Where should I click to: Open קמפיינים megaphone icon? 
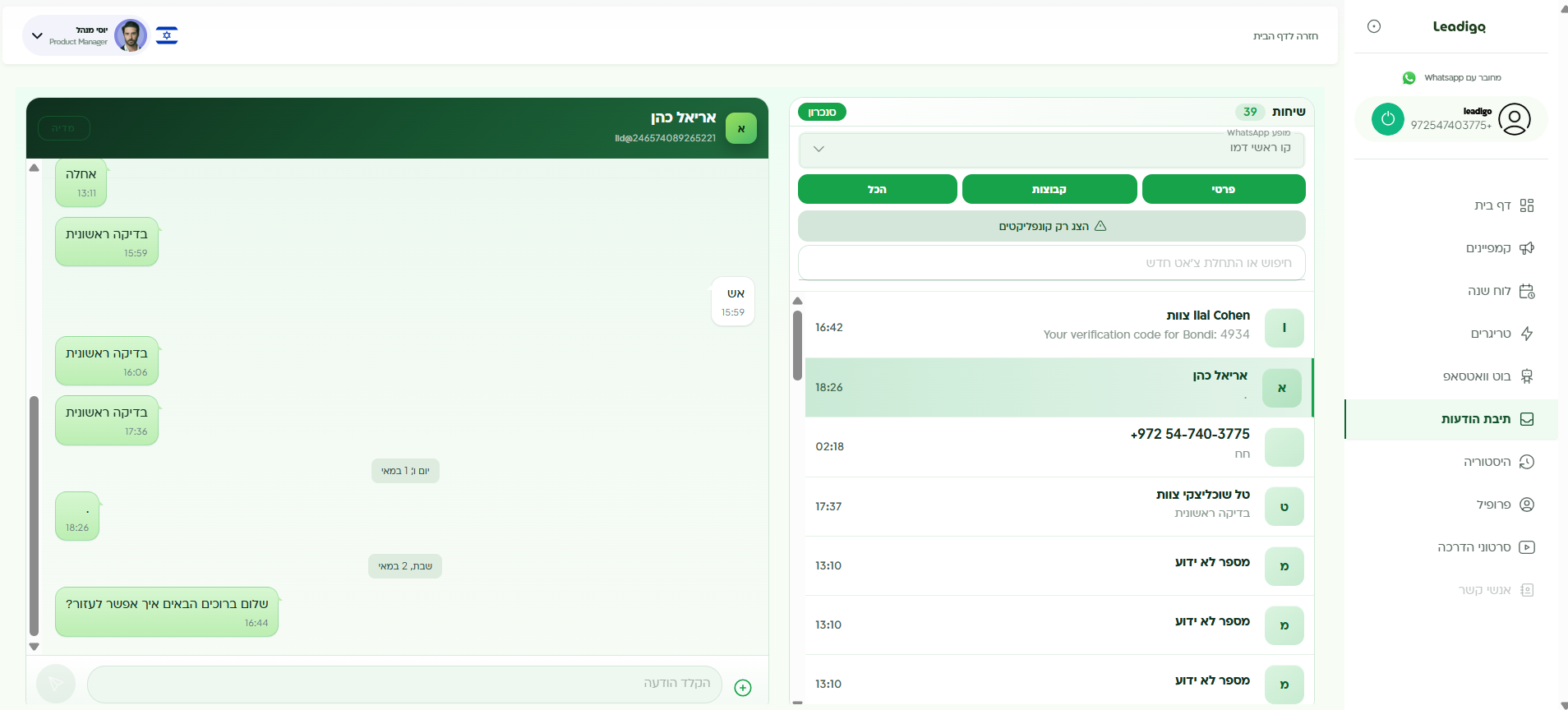coord(1527,248)
